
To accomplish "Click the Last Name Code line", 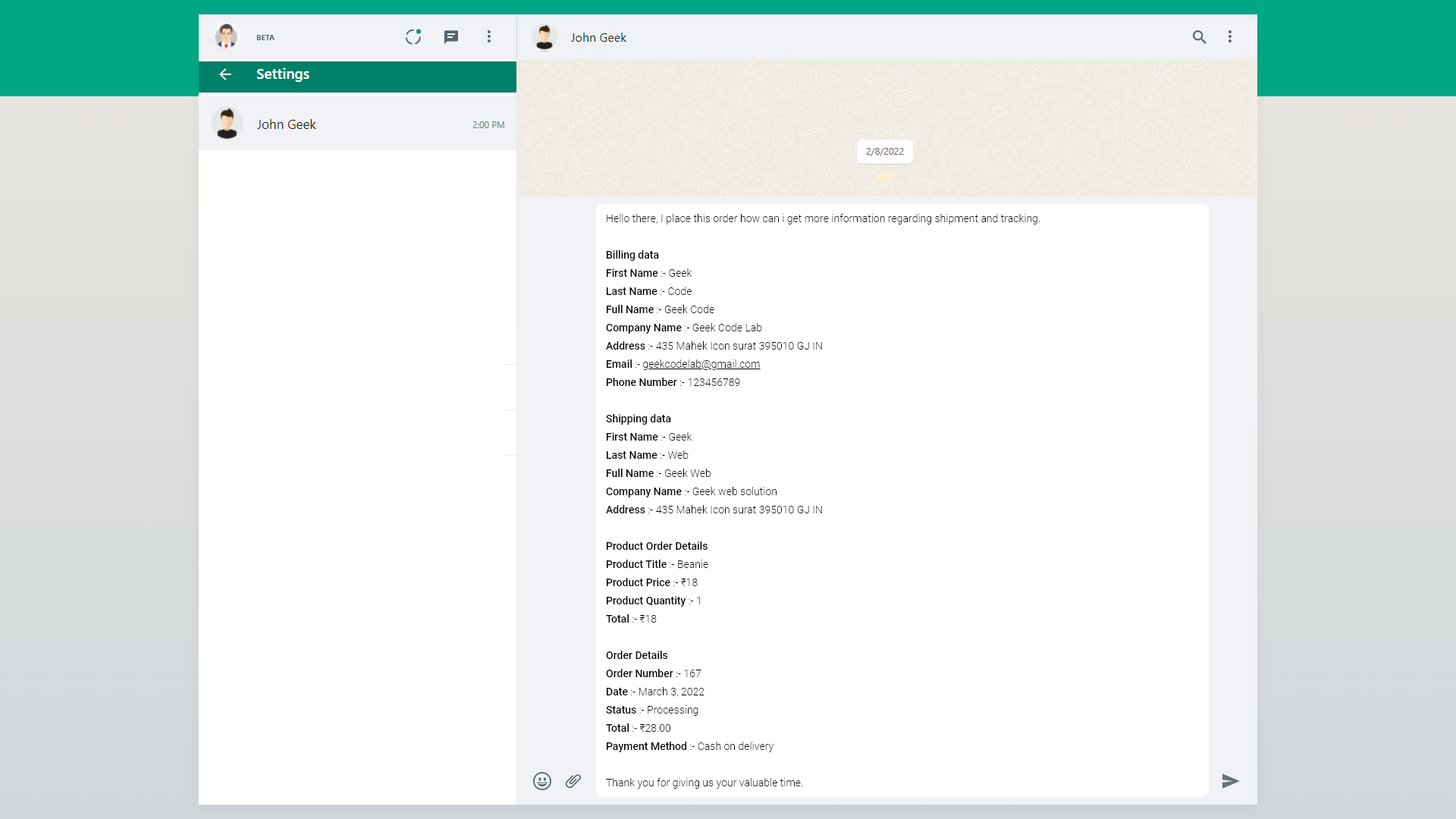I will pyautogui.click(x=649, y=291).
